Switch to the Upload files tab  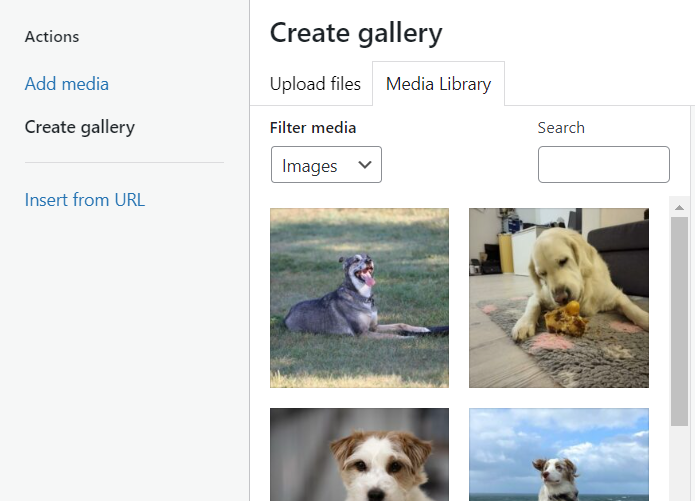(315, 84)
